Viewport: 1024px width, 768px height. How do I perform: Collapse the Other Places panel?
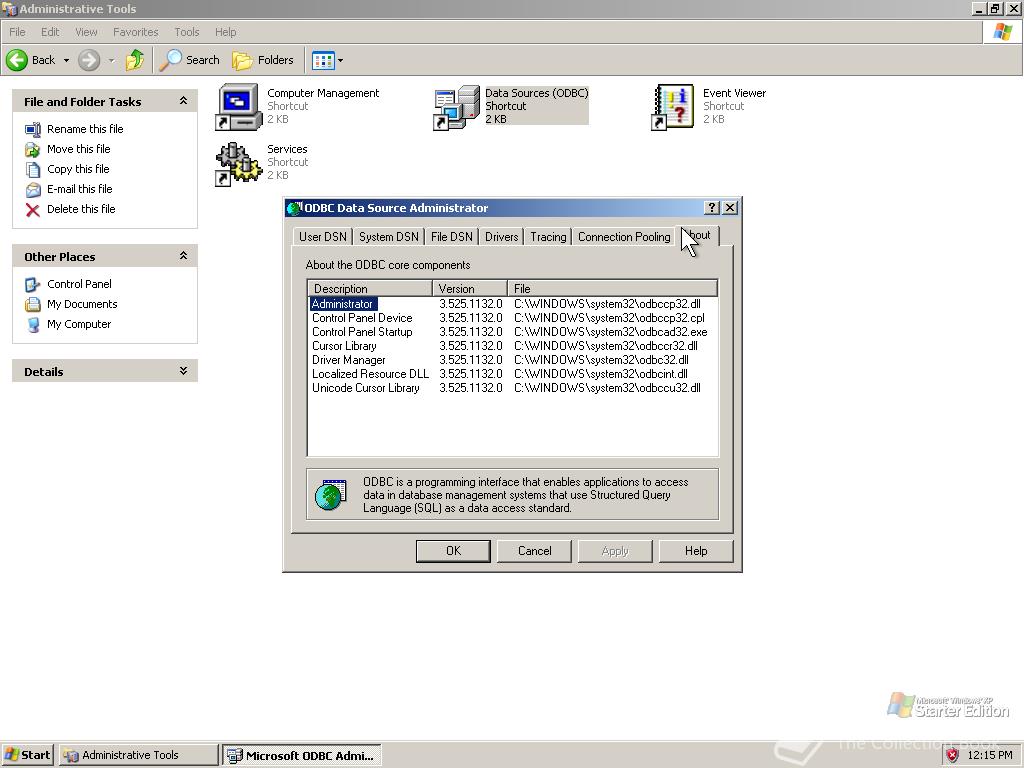click(x=184, y=255)
